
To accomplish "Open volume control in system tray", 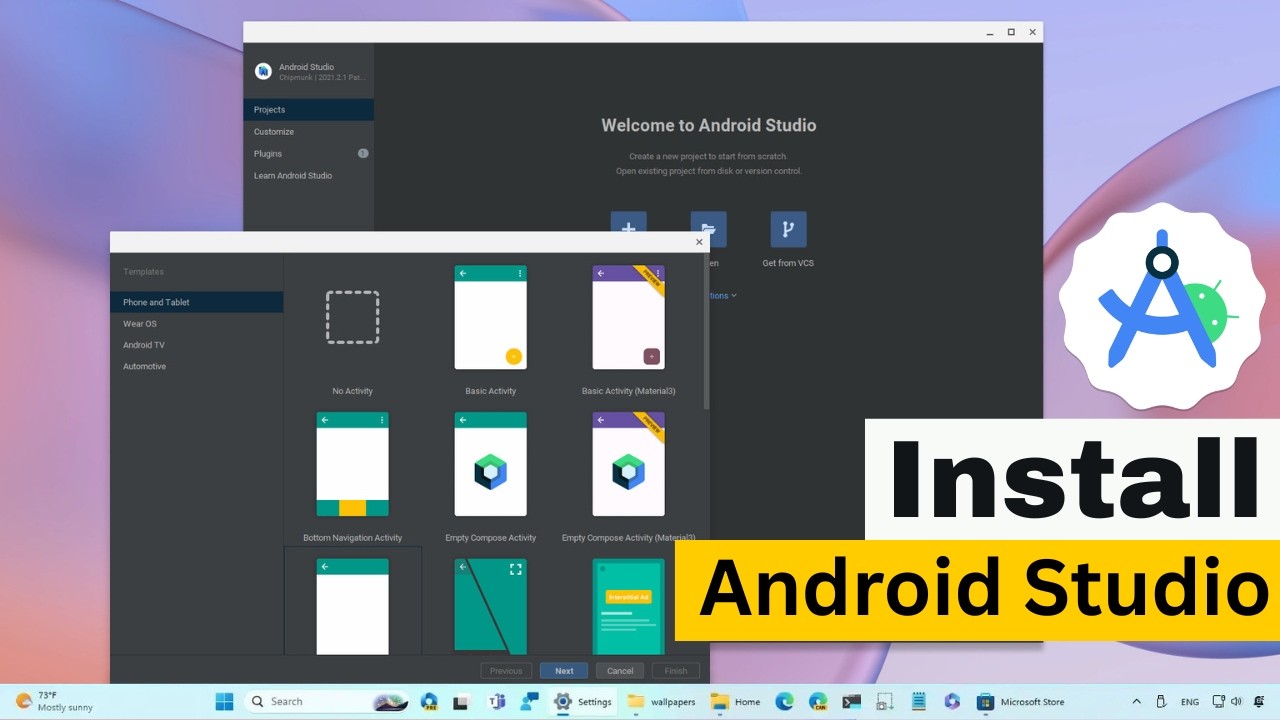I will pos(1237,701).
